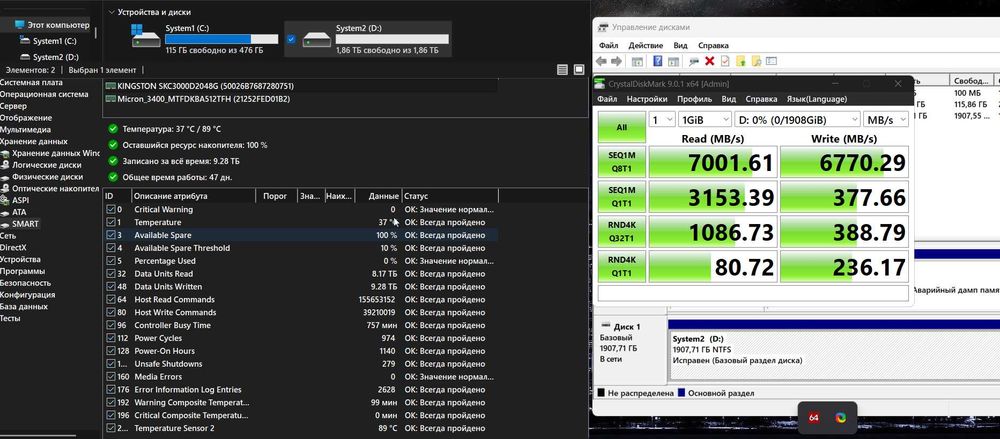Click red X delete icon in Disk Management toolbar
Image resolution: width=1000 pixels, height=439 pixels.
709,61
